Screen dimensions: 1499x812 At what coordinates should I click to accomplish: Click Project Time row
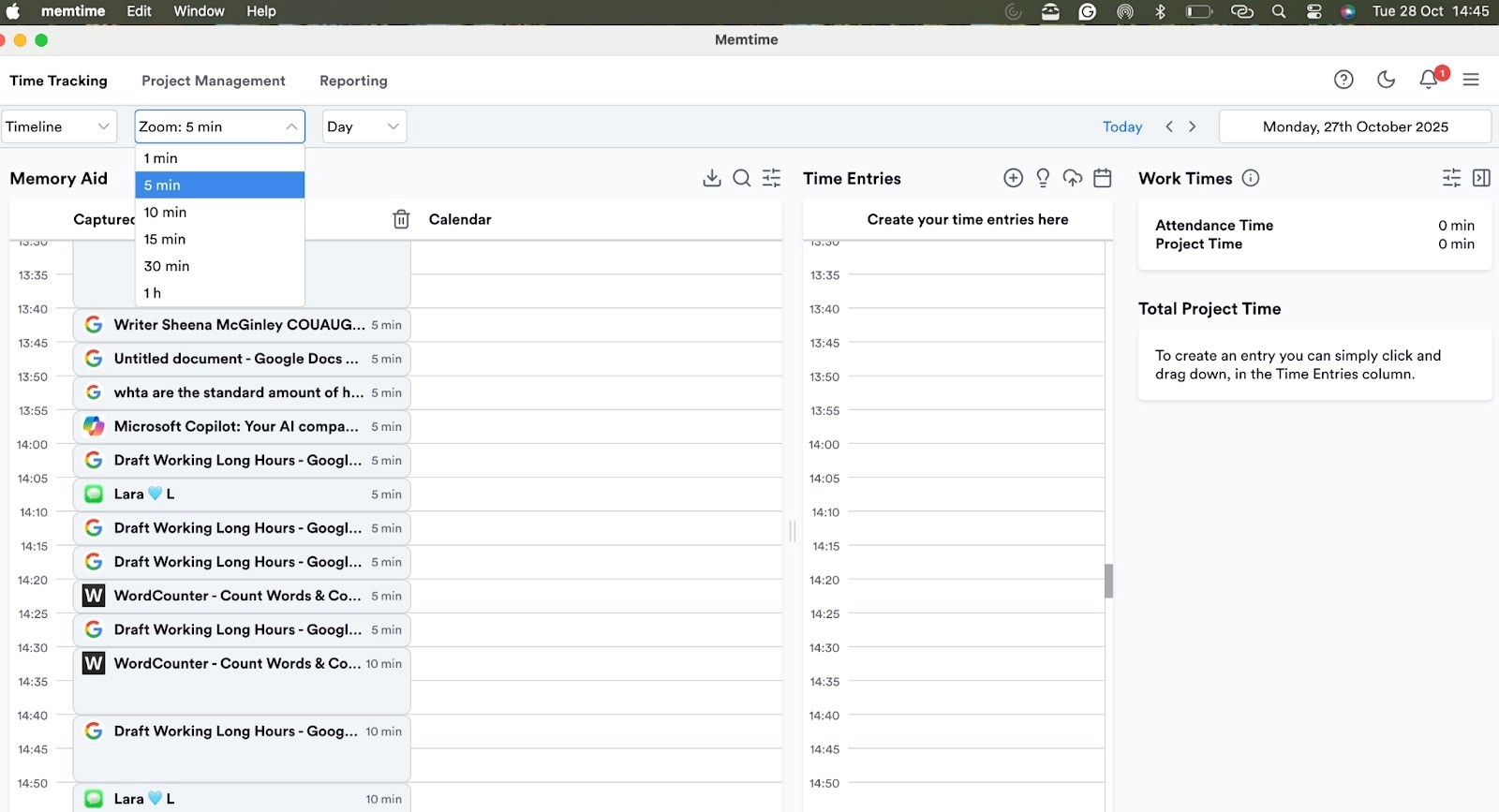pos(1314,244)
